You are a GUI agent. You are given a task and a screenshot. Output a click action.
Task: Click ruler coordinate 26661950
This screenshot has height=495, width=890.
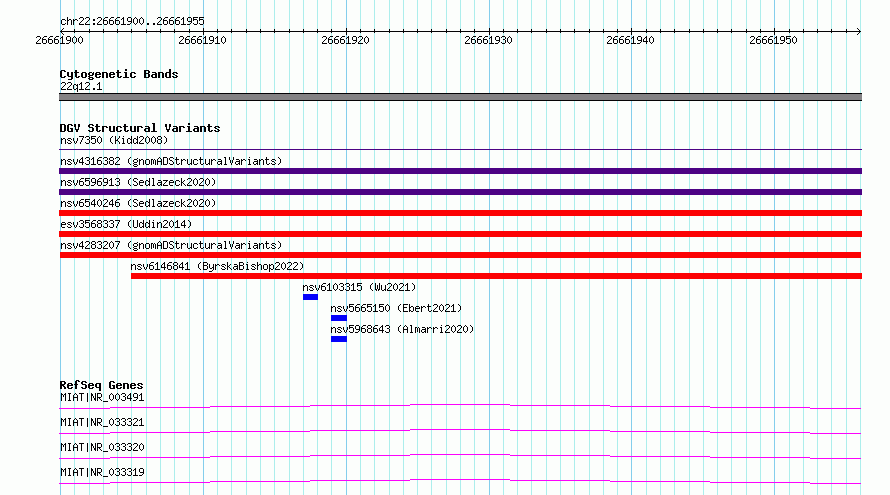point(774,40)
